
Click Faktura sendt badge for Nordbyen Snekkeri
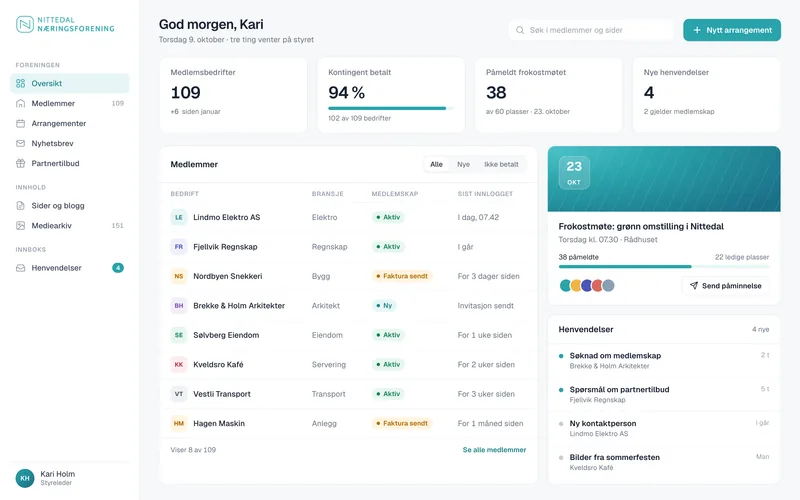[402, 276]
